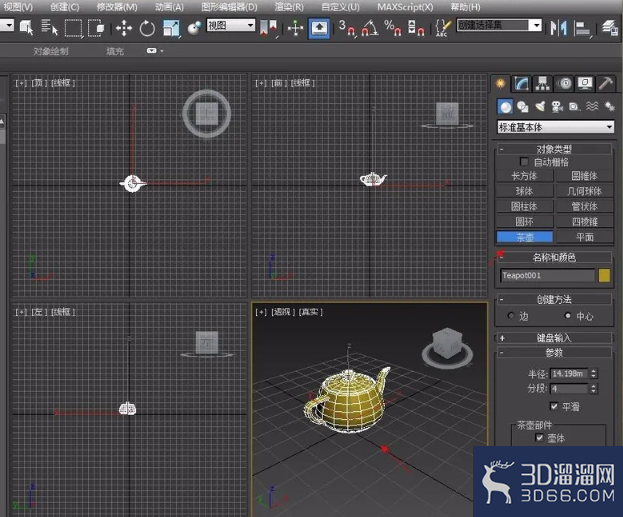Toggle Keyboard Shortcut Override icon
Image resolution: width=623 pixels, height=517 pixels.
tap(319, 28)
